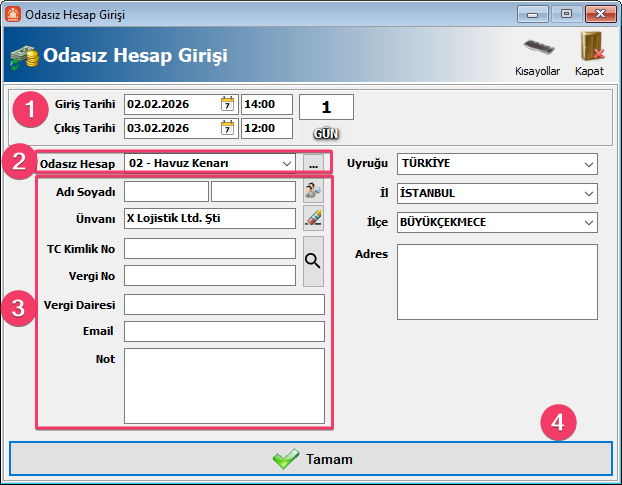The image size is (622, 485).
Task: Expand the Odasız Hesap dropdown
Action: click(x=287, y=163)
